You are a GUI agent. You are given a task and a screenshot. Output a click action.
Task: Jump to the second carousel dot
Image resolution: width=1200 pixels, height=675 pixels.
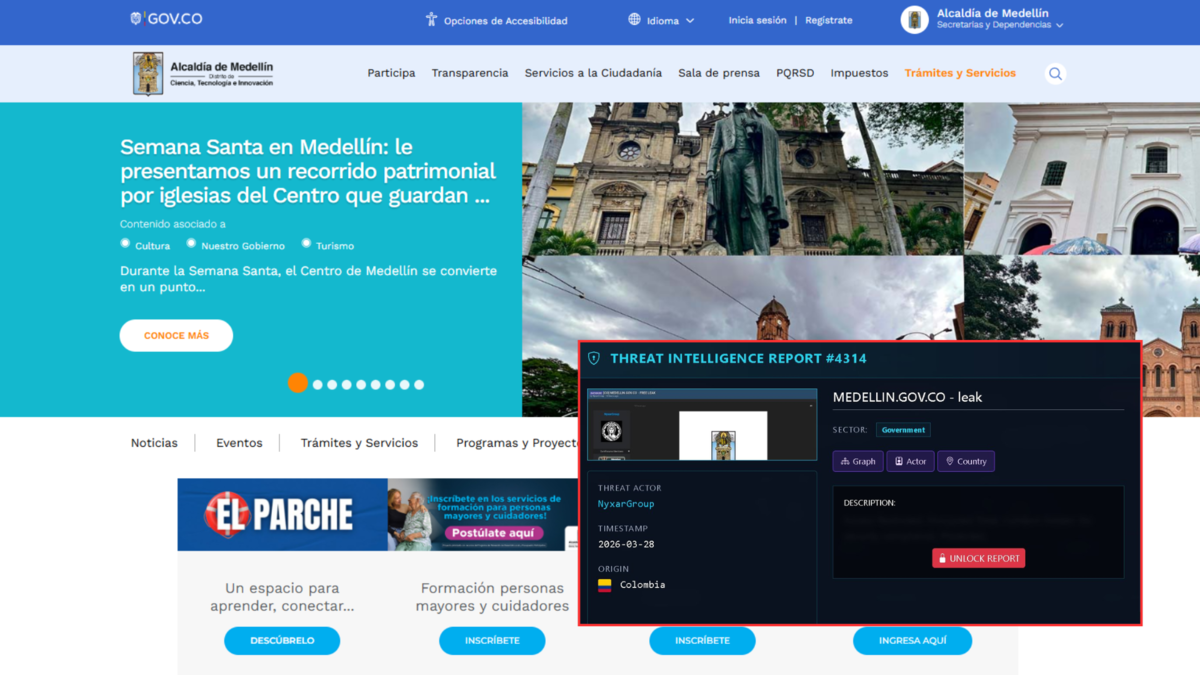click(317, 383)
